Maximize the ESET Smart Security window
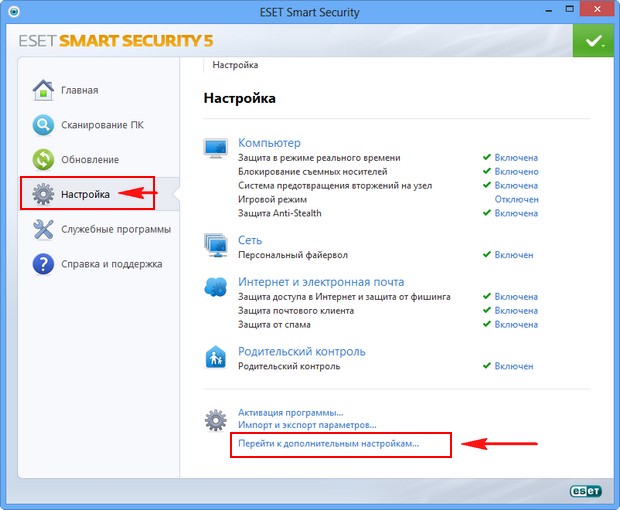 (x=569, y=9)
